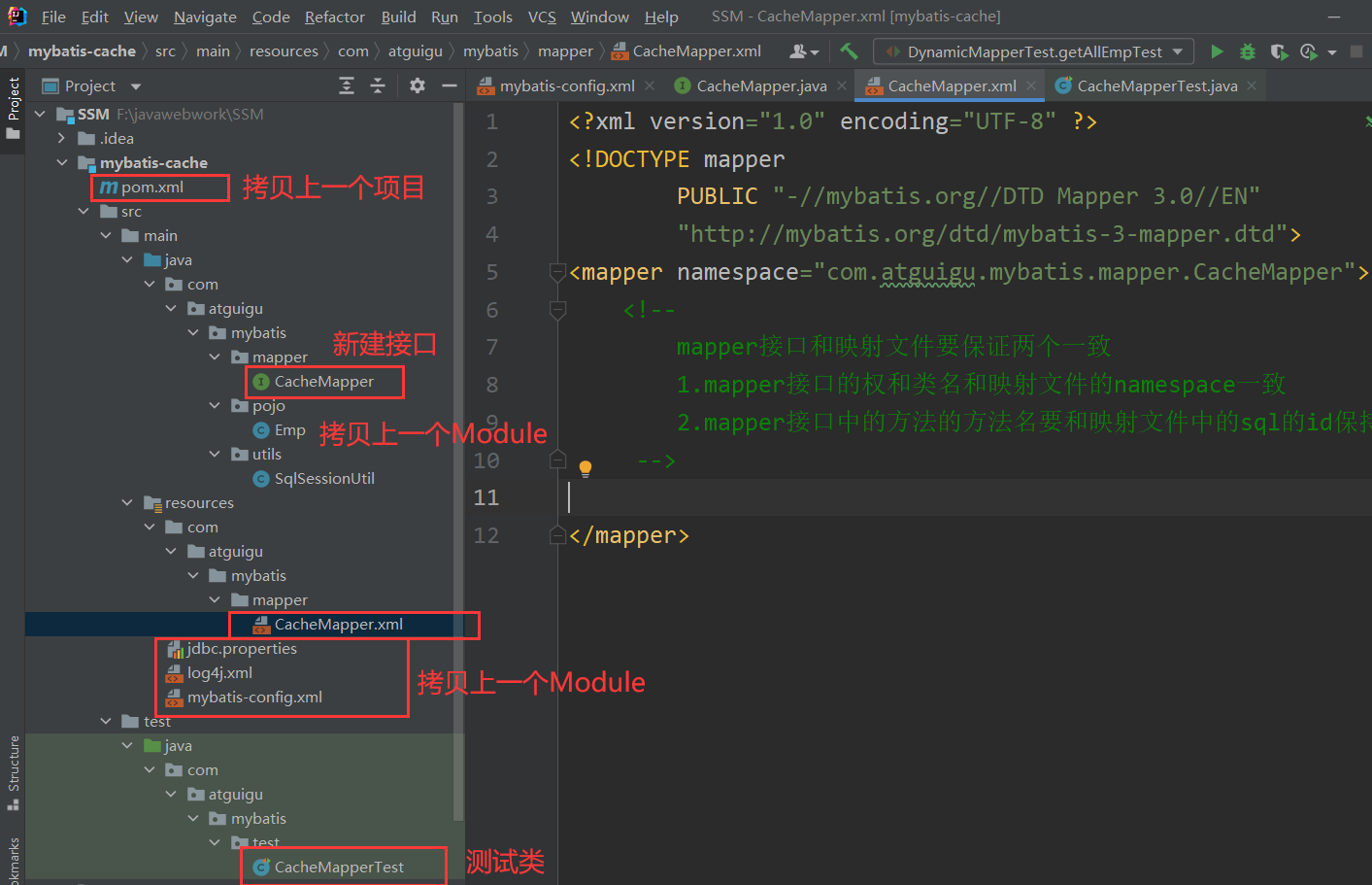Viewport: 1372px width, 885px height.
Task: Open the VCS menu
Action: click(542, 17)
